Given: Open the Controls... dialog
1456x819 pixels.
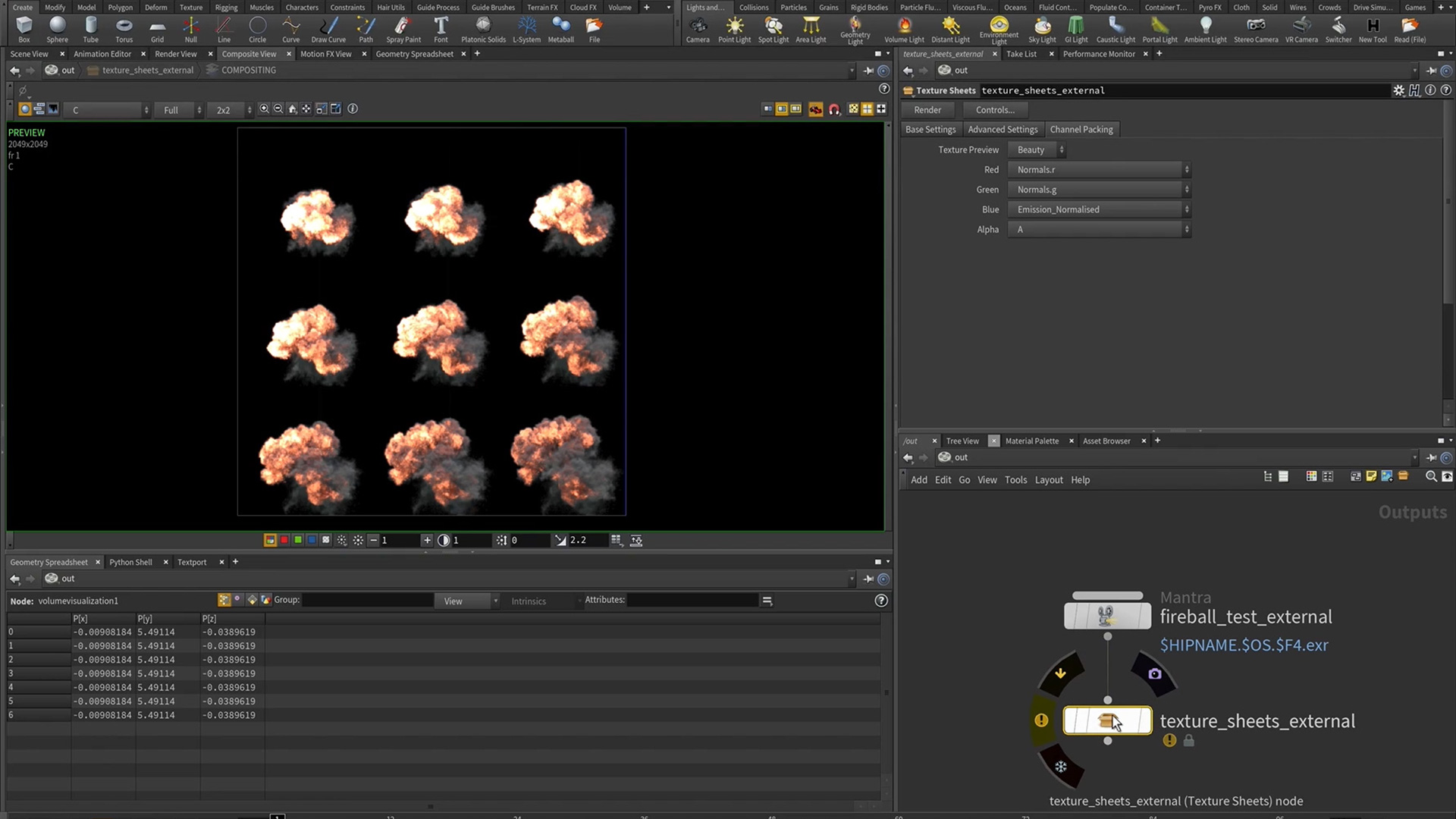Looking at the screenshot, I should [994, 109].
